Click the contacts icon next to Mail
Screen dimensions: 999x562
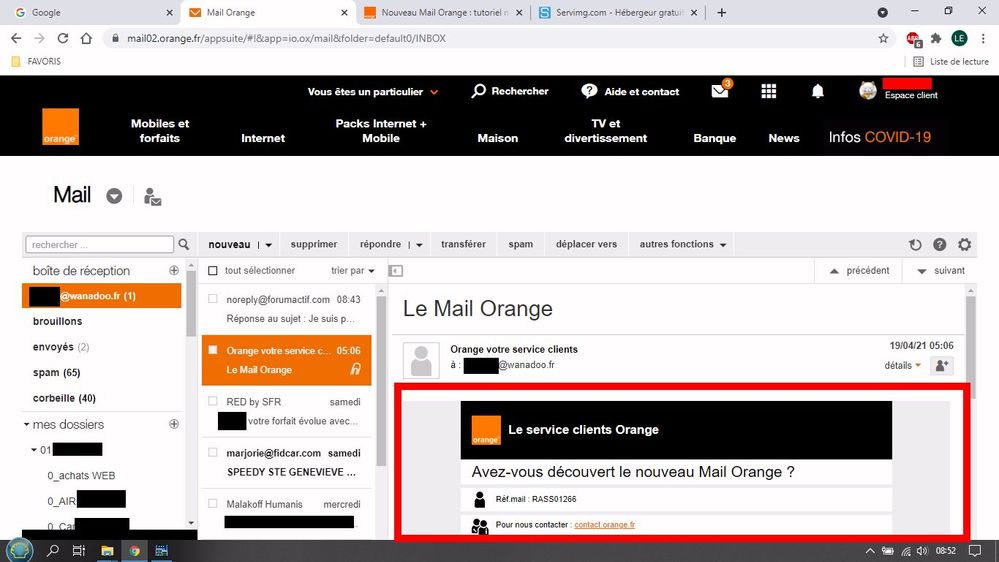point(152,196)
